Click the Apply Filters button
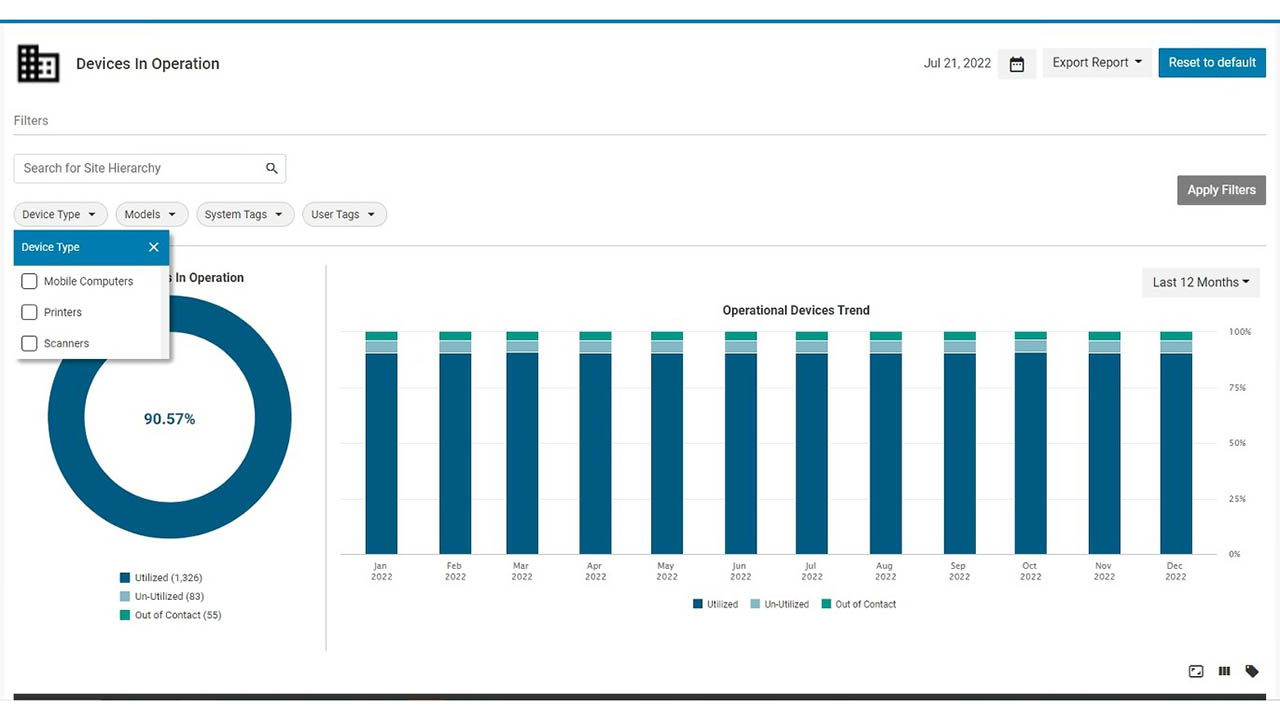Screen dimensions: 1280x720 click(x=1221, y=190)
